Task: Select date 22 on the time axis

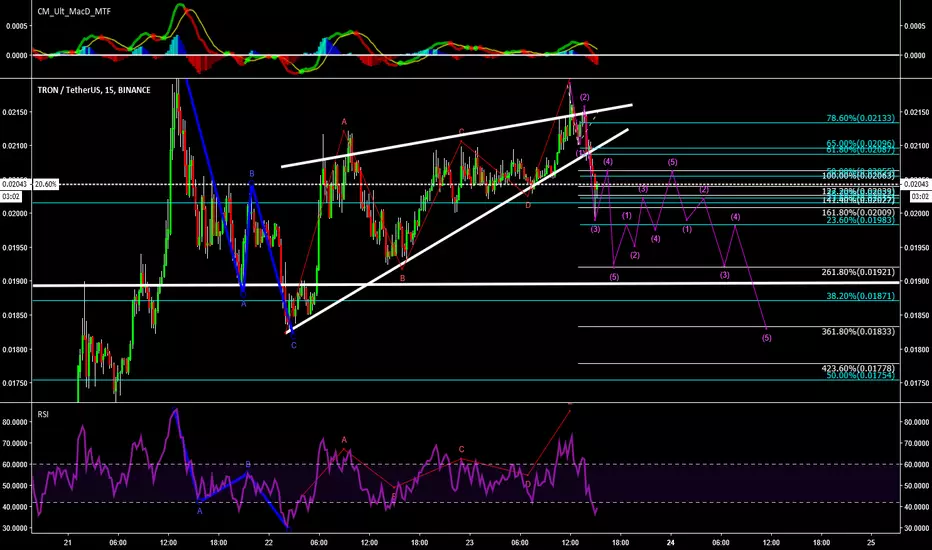Action: (269, 542)
